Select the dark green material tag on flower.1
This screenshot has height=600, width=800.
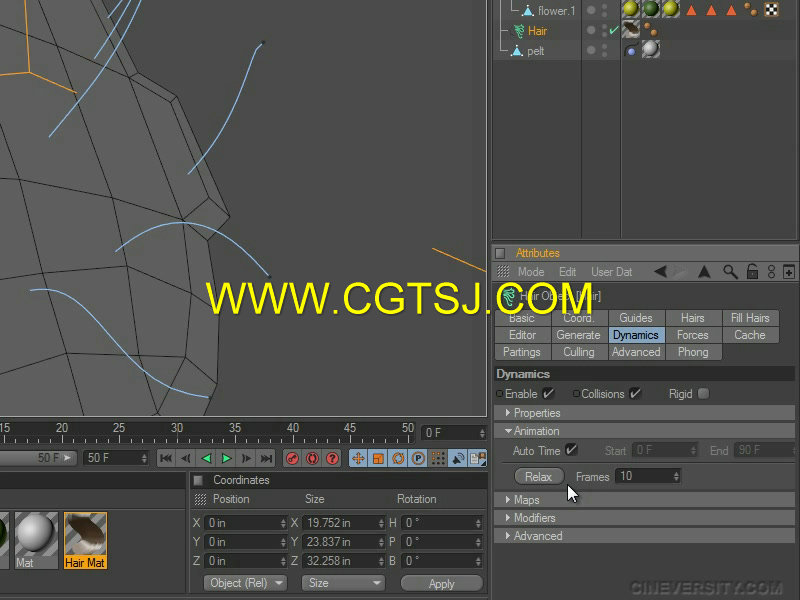tap(651, 9)
